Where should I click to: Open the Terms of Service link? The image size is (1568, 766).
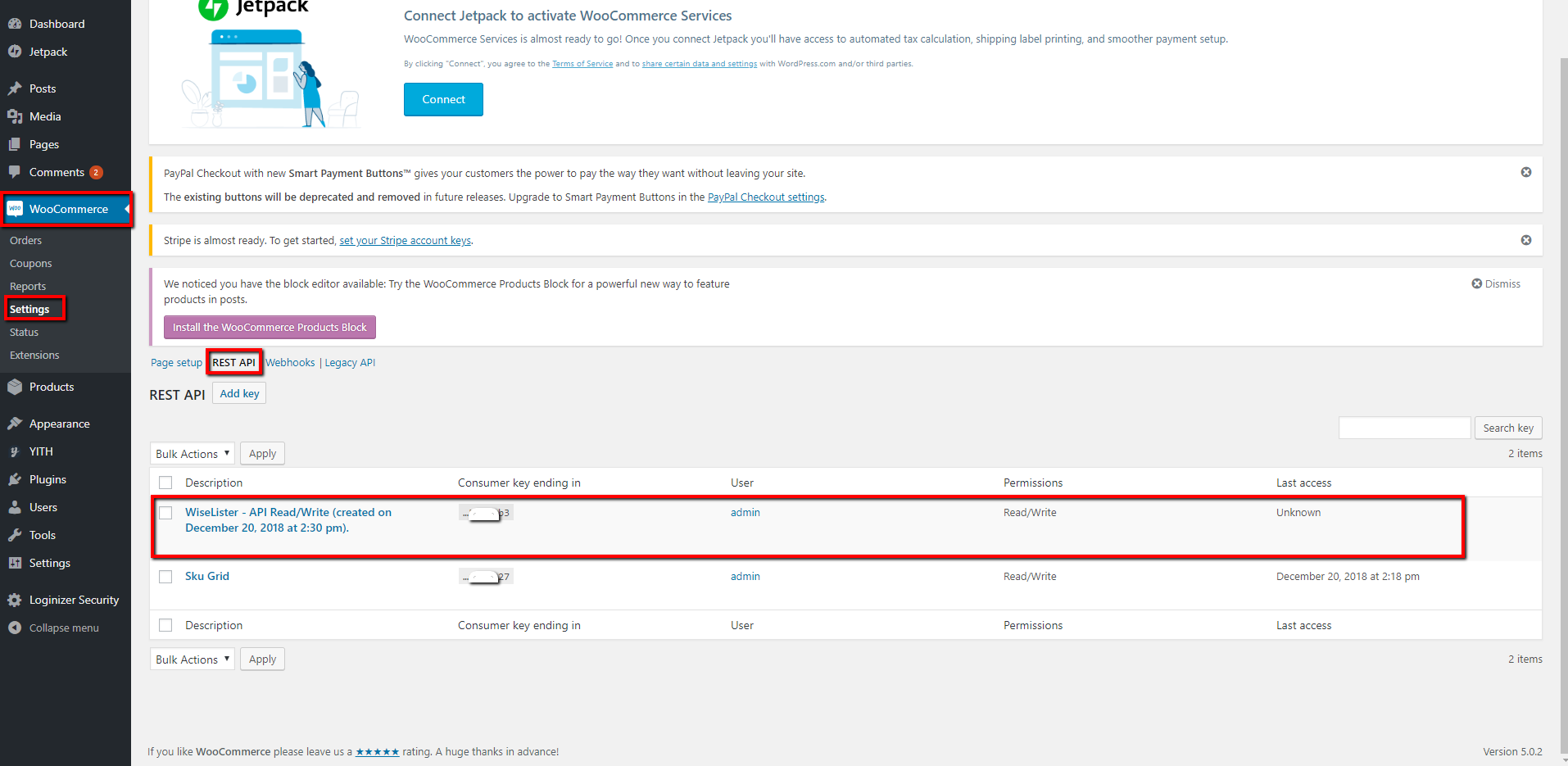(582, 64)
